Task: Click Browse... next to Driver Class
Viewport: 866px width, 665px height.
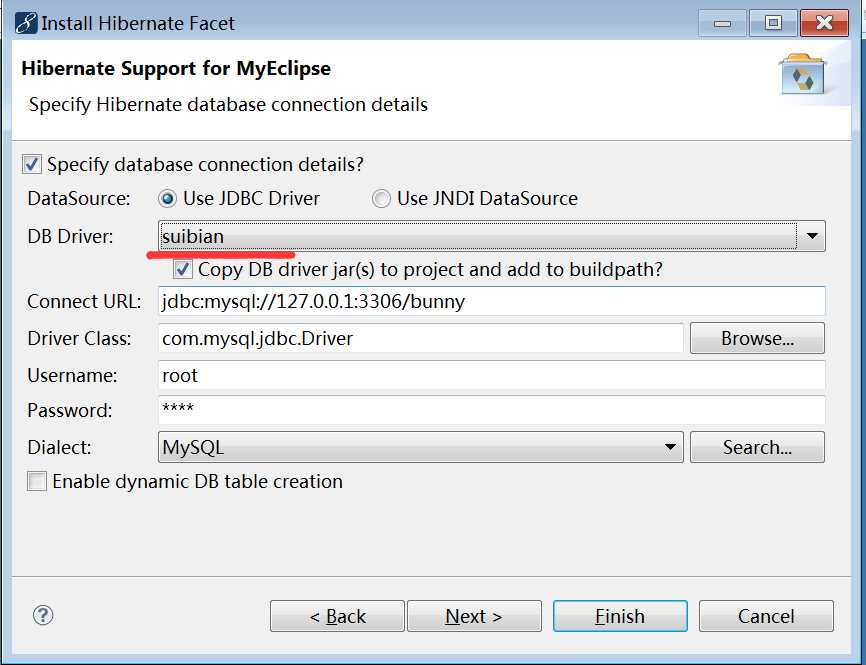Action: (x=757, y=338)
